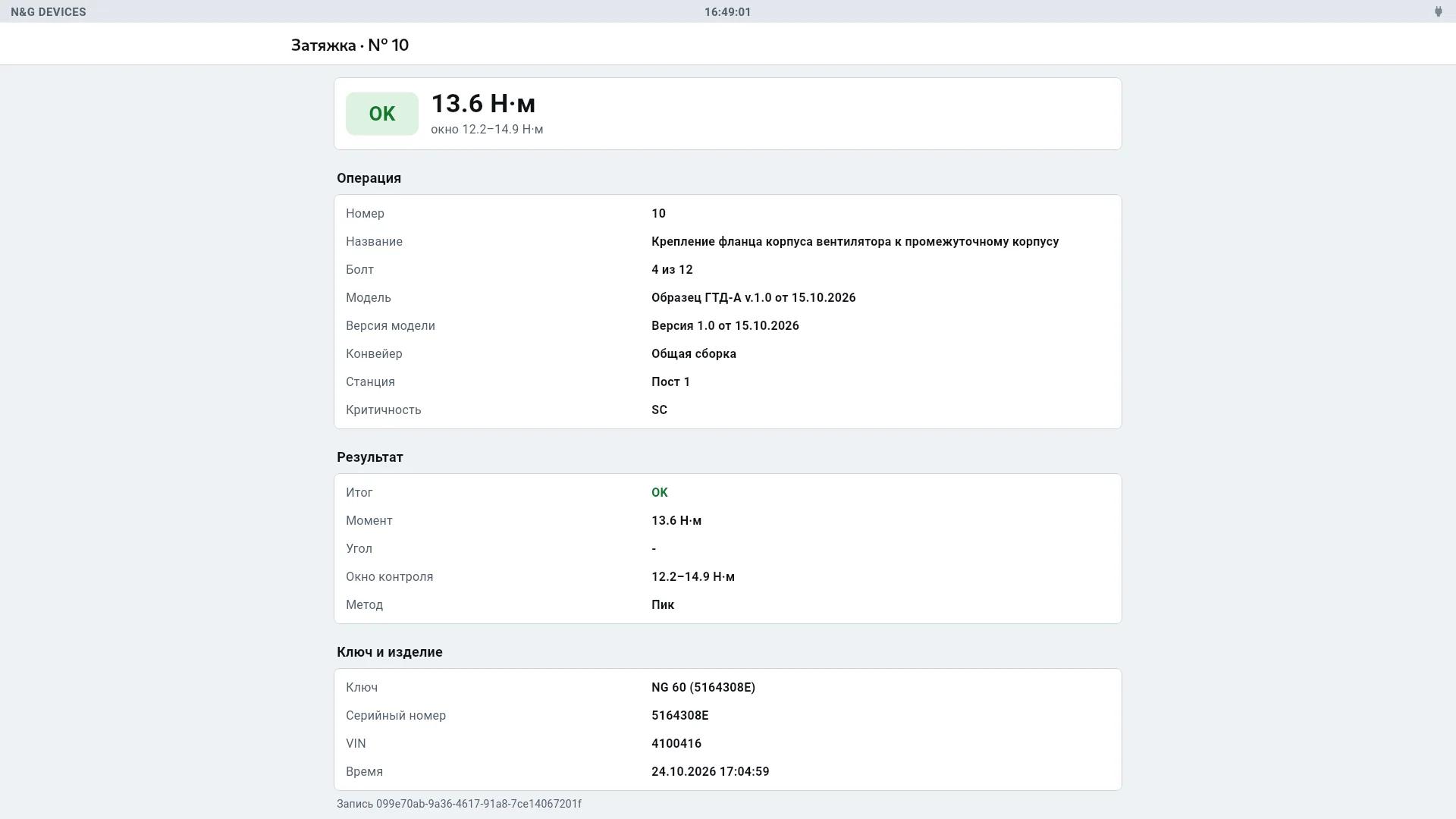Click the Угол value dash
This screenshot has height=819, width=1456.
coord(654,549)
